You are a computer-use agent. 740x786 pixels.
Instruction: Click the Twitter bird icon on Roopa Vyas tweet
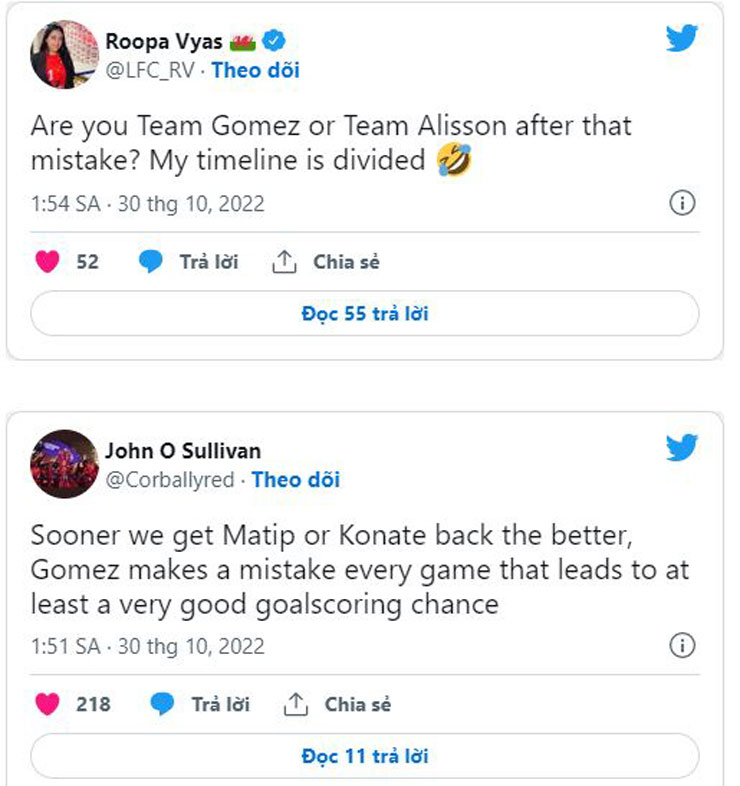681,38
